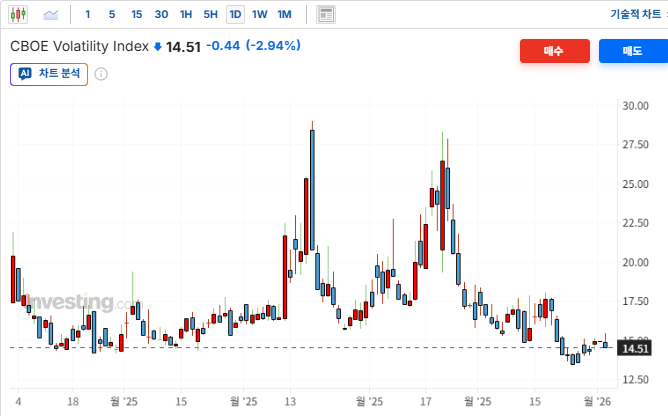Select the 5 minute timeframe

pos(112,14)
